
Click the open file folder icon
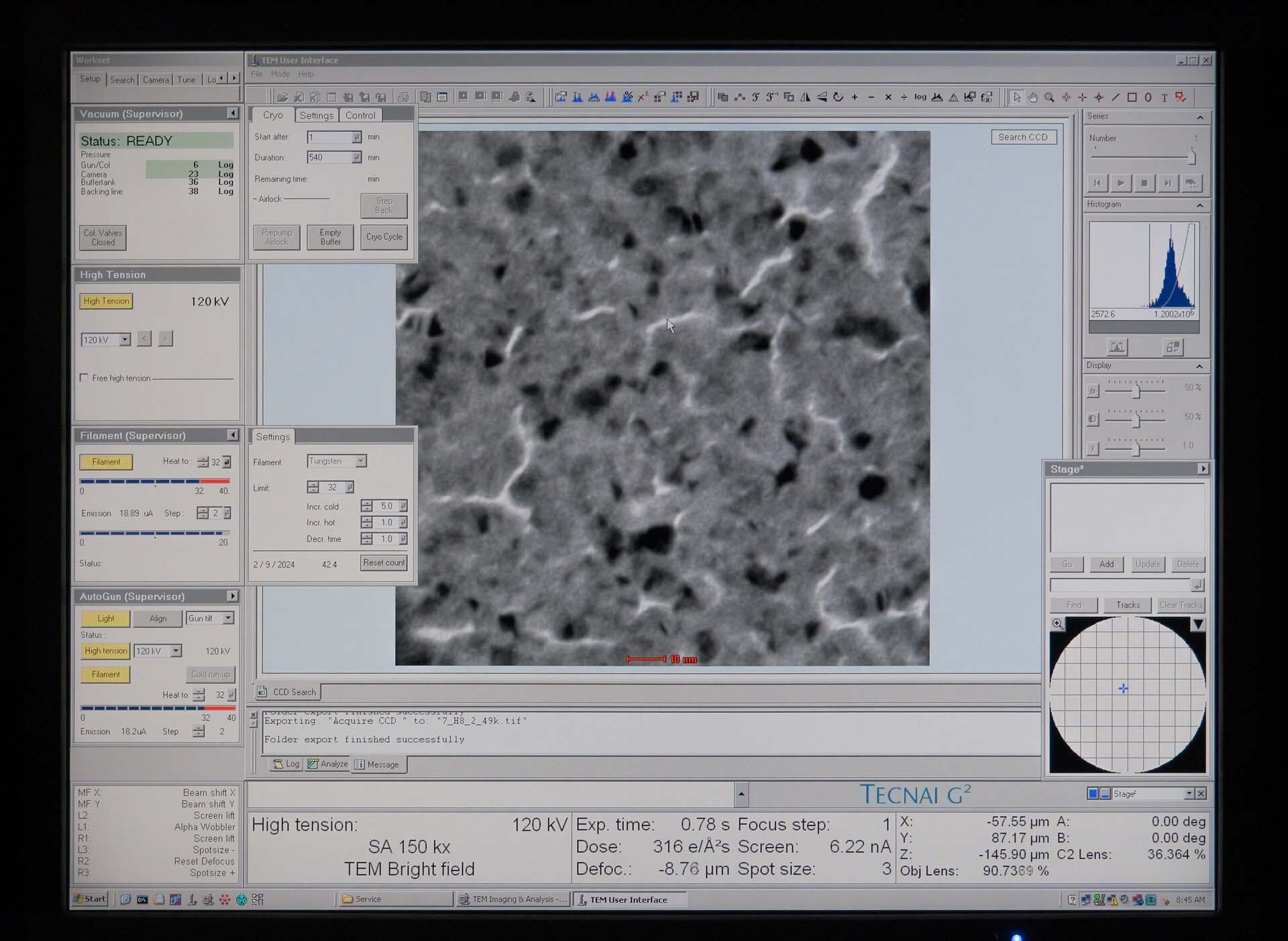click(282, 97)
